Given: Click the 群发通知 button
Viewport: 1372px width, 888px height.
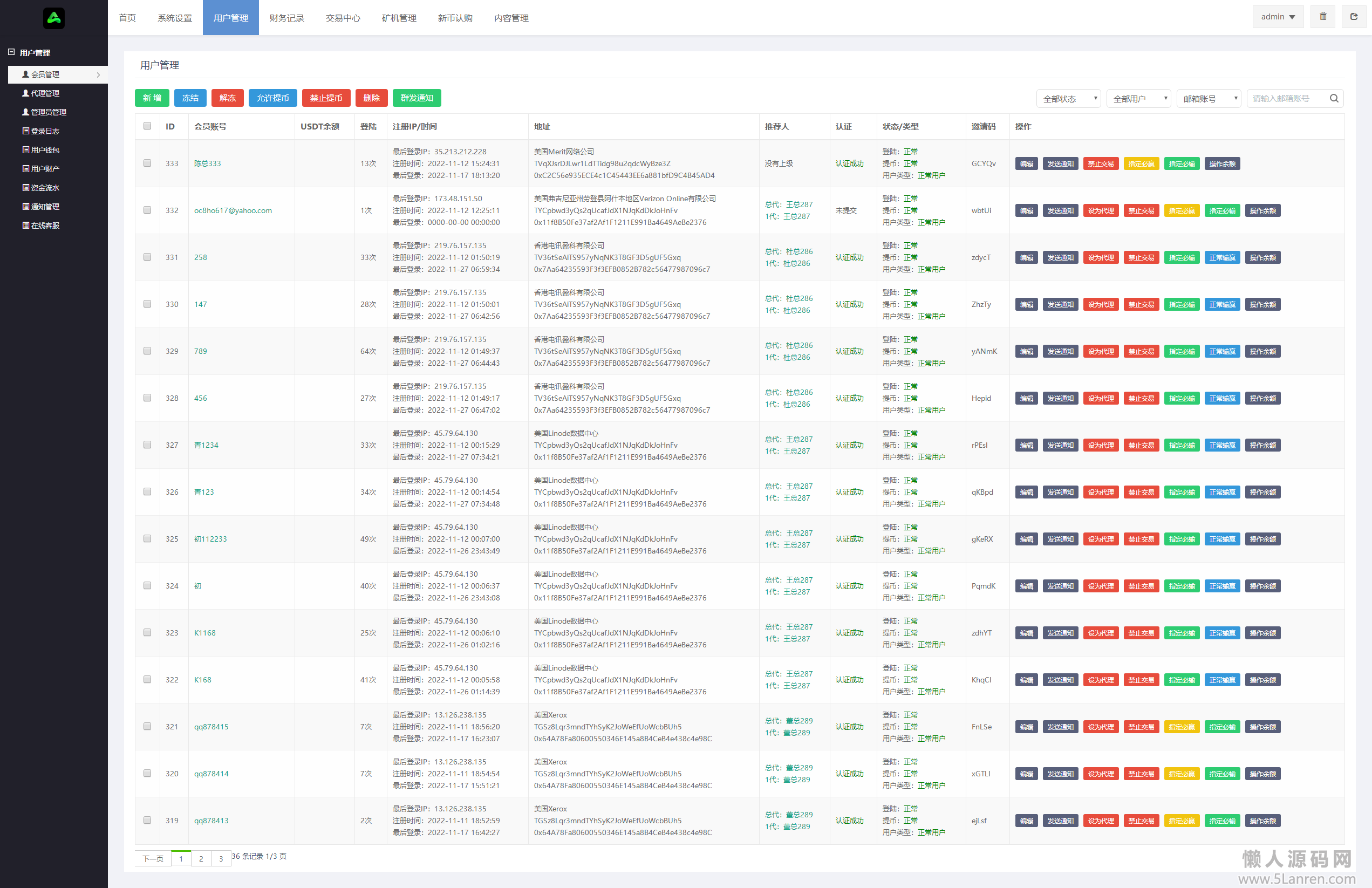Looking at the screenshot, I should [417, 98].
